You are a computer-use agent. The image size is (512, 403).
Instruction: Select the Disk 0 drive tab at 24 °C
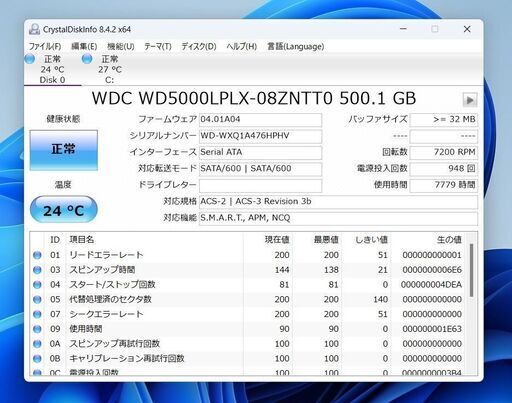point(52,69)
